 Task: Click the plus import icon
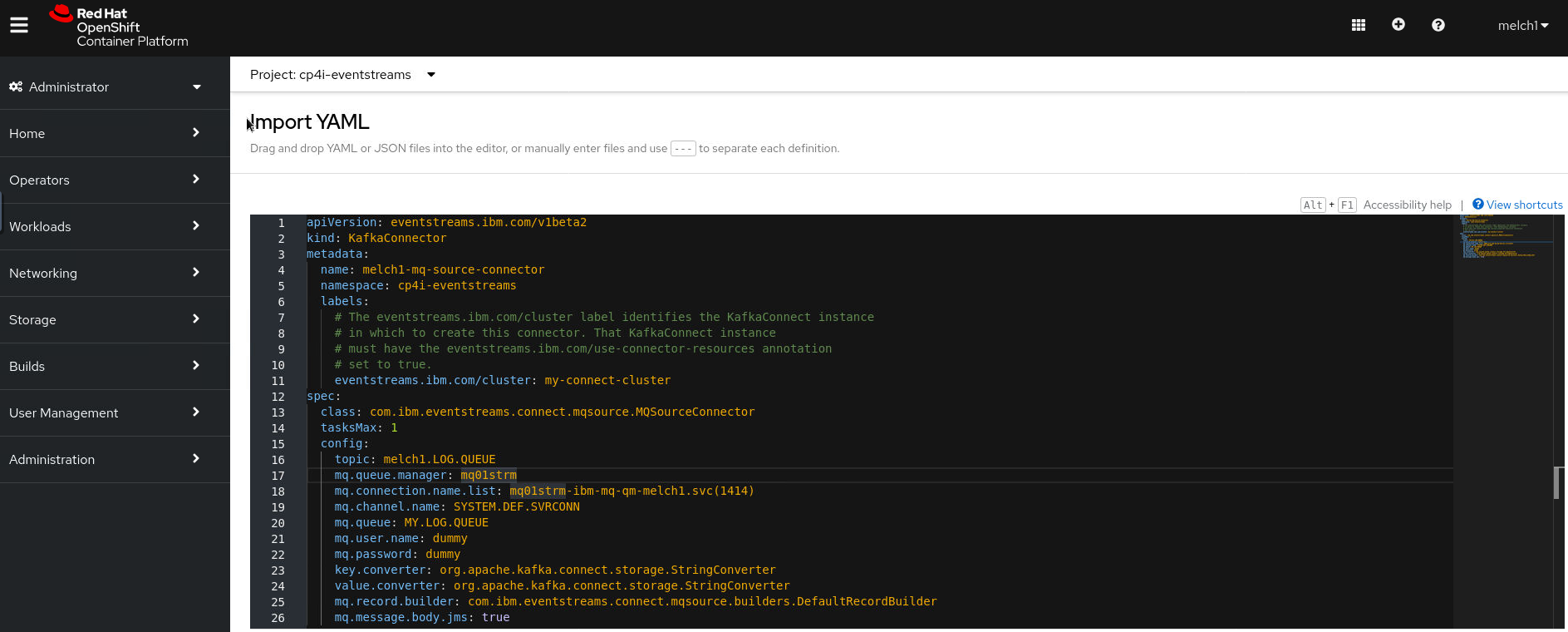(x=1398, y=25)
